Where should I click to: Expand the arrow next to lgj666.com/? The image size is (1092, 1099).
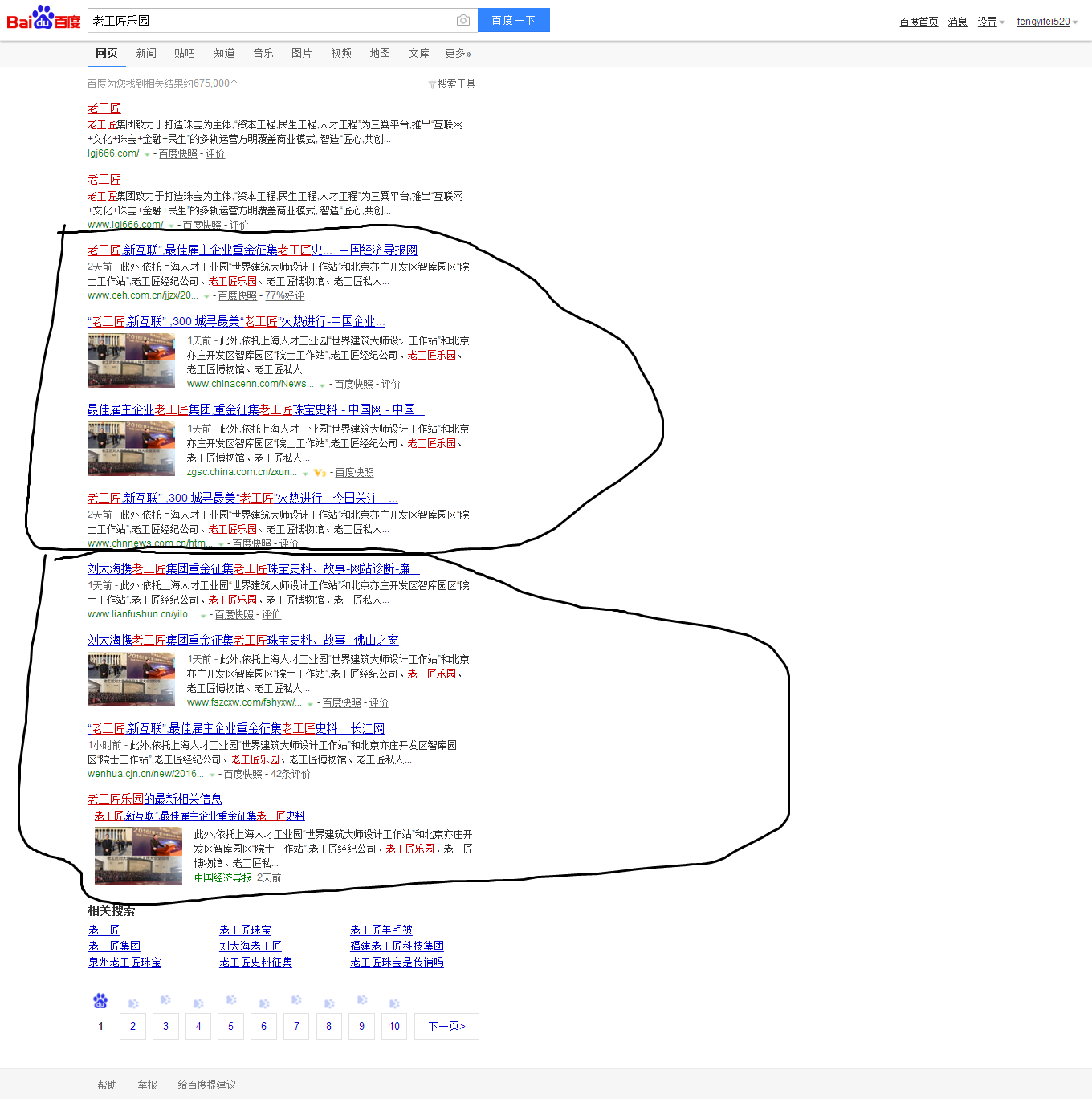[x=147, y=154]
